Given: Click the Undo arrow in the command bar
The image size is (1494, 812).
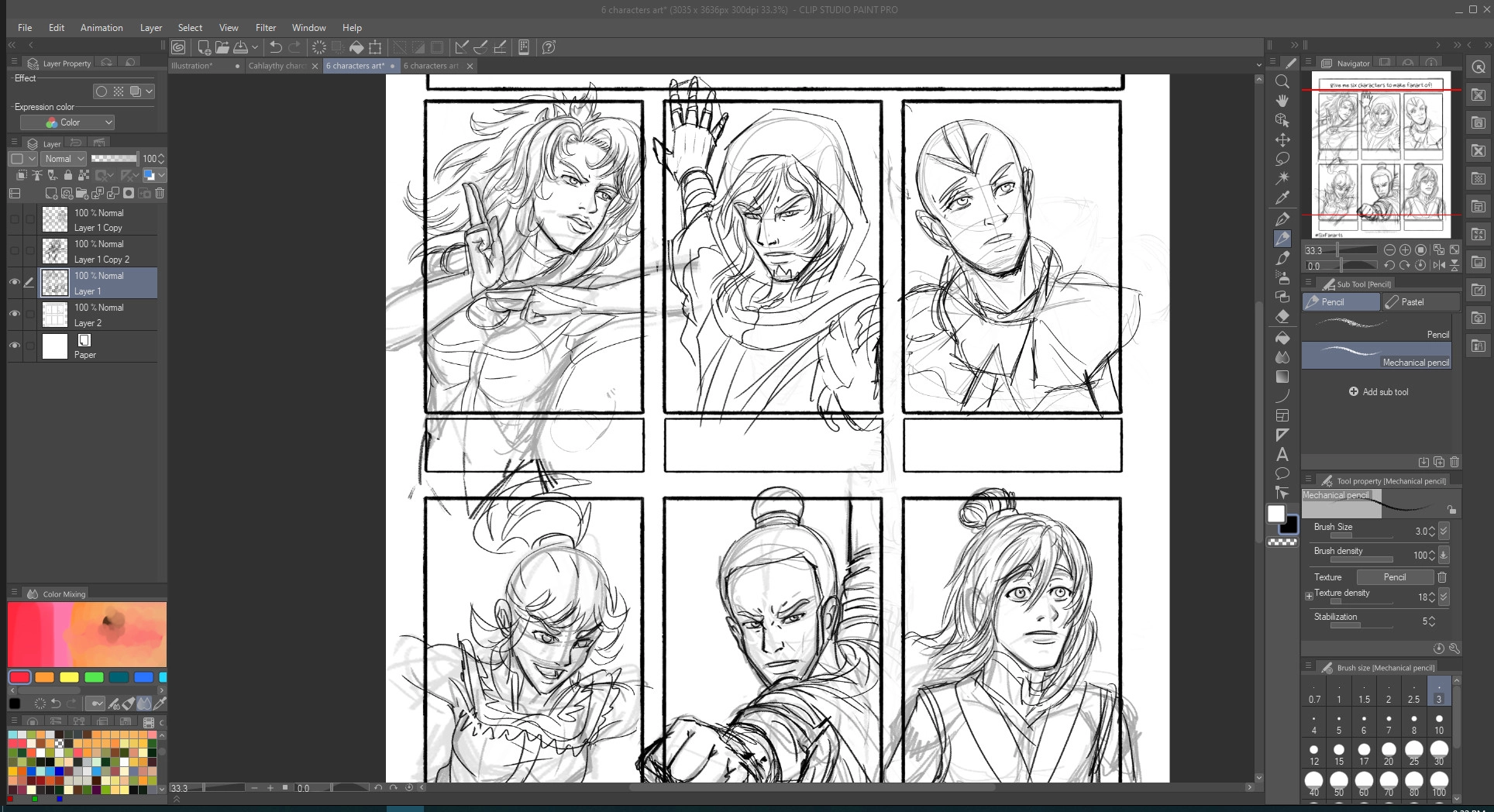Looking at the screenshot, I should coord(275,47).
